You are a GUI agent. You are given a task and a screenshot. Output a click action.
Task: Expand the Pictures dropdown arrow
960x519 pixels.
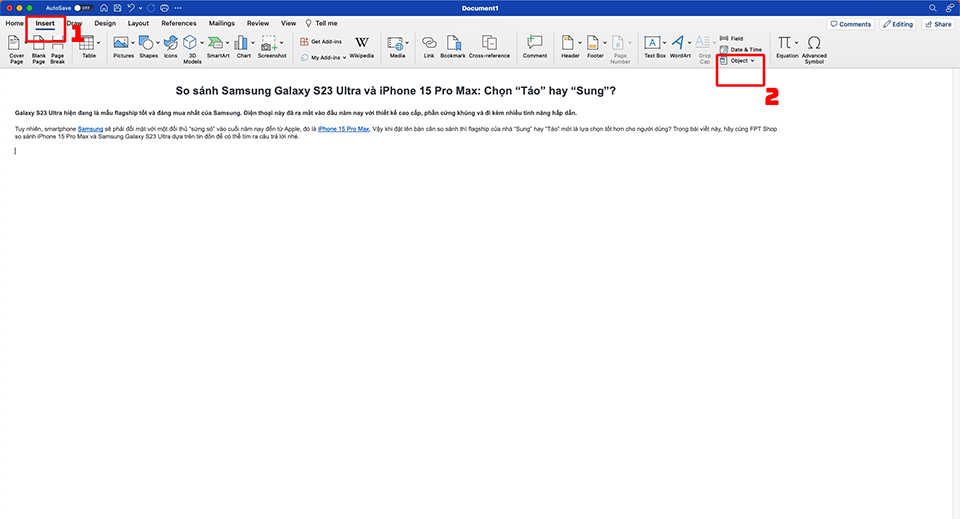click(133, 43)
